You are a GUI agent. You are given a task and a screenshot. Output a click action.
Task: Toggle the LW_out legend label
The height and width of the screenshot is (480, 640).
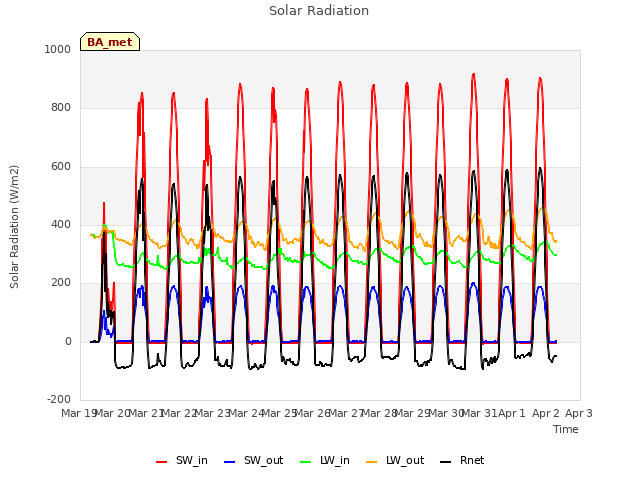point(405,460)
